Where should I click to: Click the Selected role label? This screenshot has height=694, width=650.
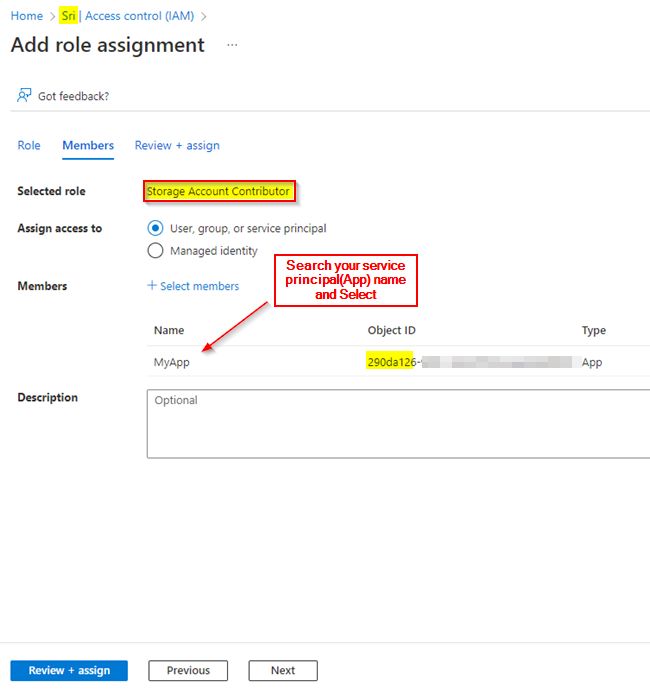click(x=51, y=191)
